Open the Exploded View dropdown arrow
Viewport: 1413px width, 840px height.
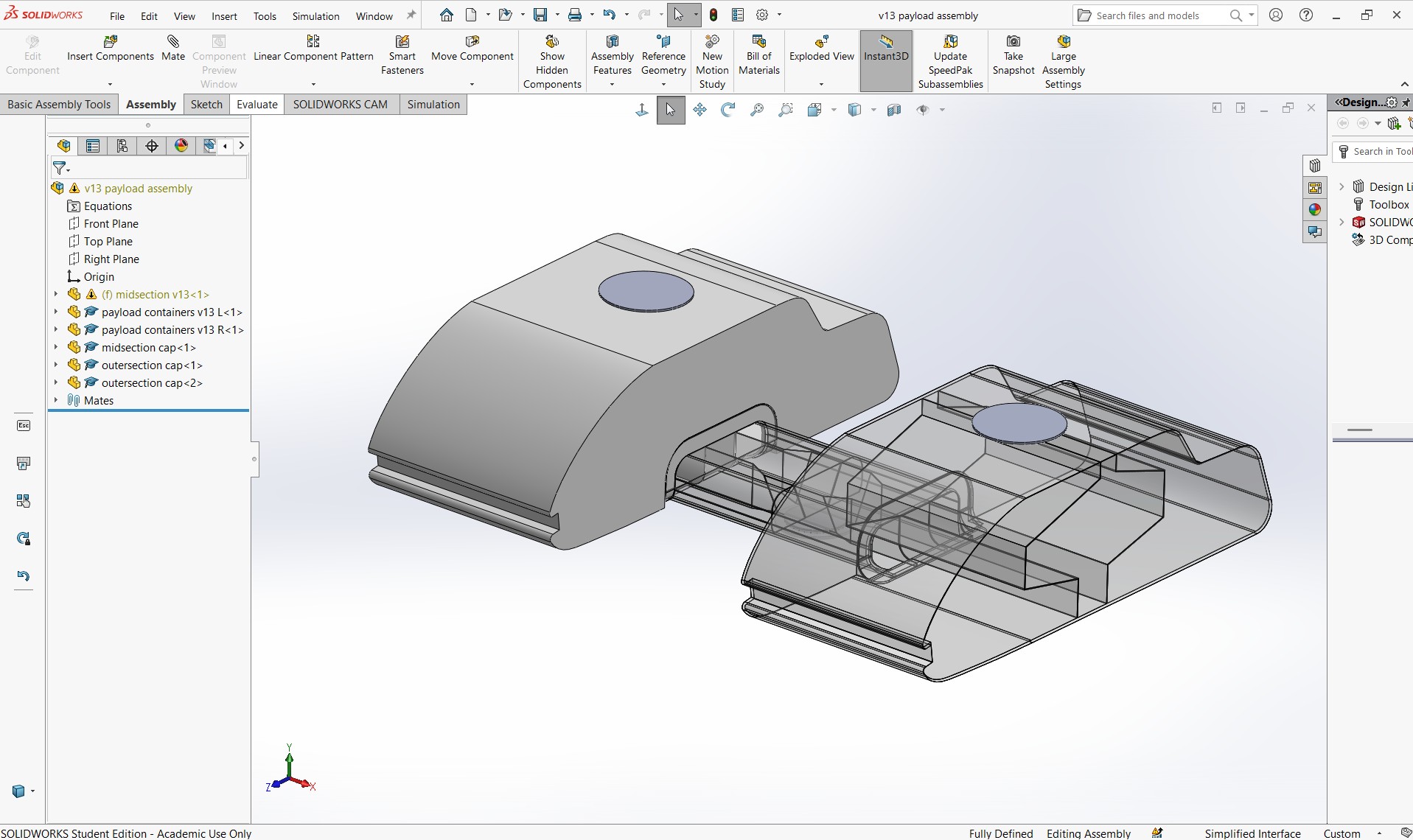tap(821, 84)
